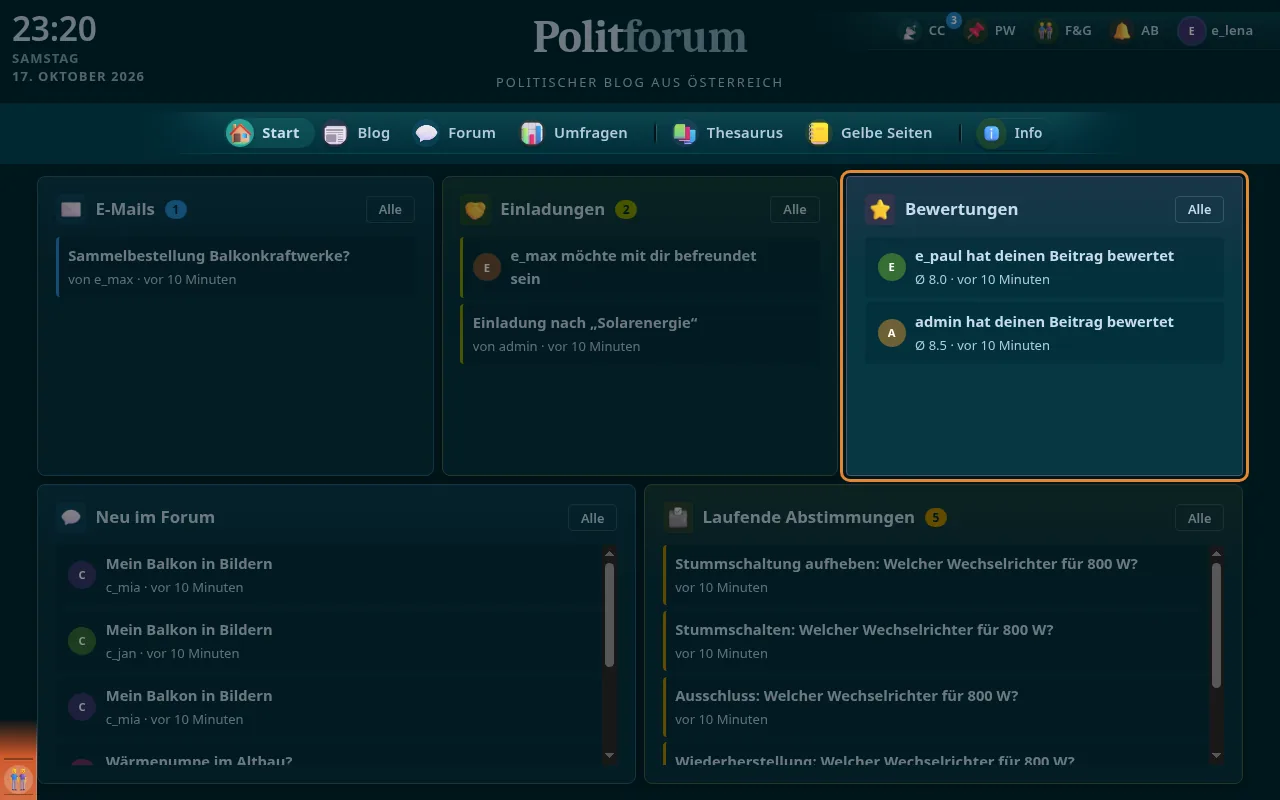Click the ballot icon of Laufende Abstimmungen
The height and width of the screenshot is (800, 1280).
click(x=678, y=517)
